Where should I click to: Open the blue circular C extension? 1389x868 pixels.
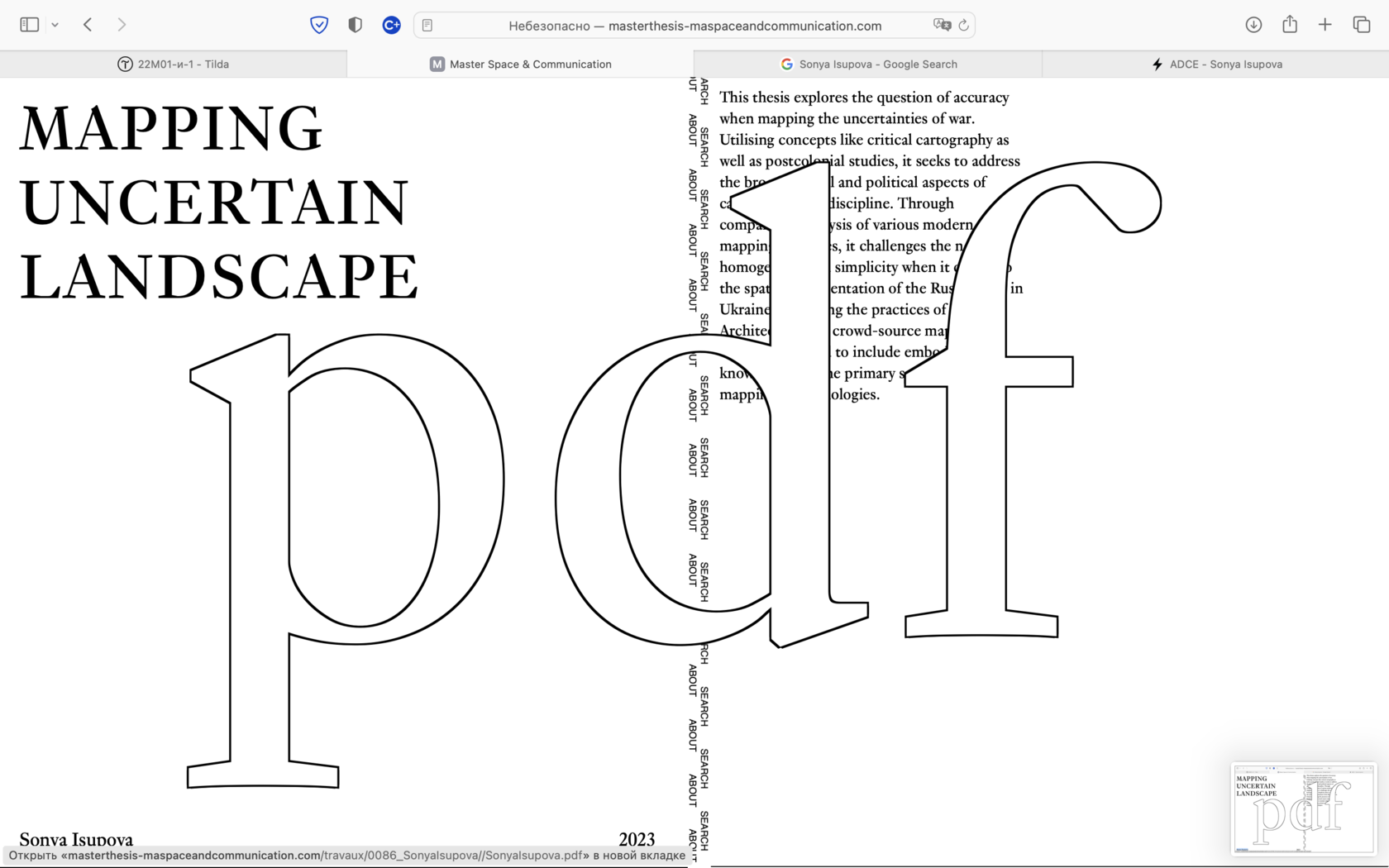(392, 25)
